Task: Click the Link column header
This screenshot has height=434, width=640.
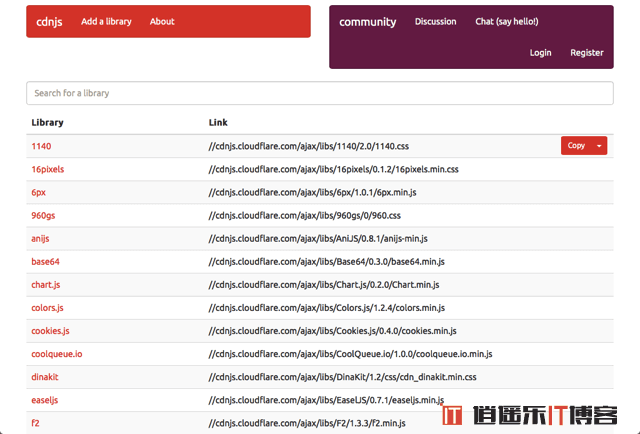Action: coord(218,122)
